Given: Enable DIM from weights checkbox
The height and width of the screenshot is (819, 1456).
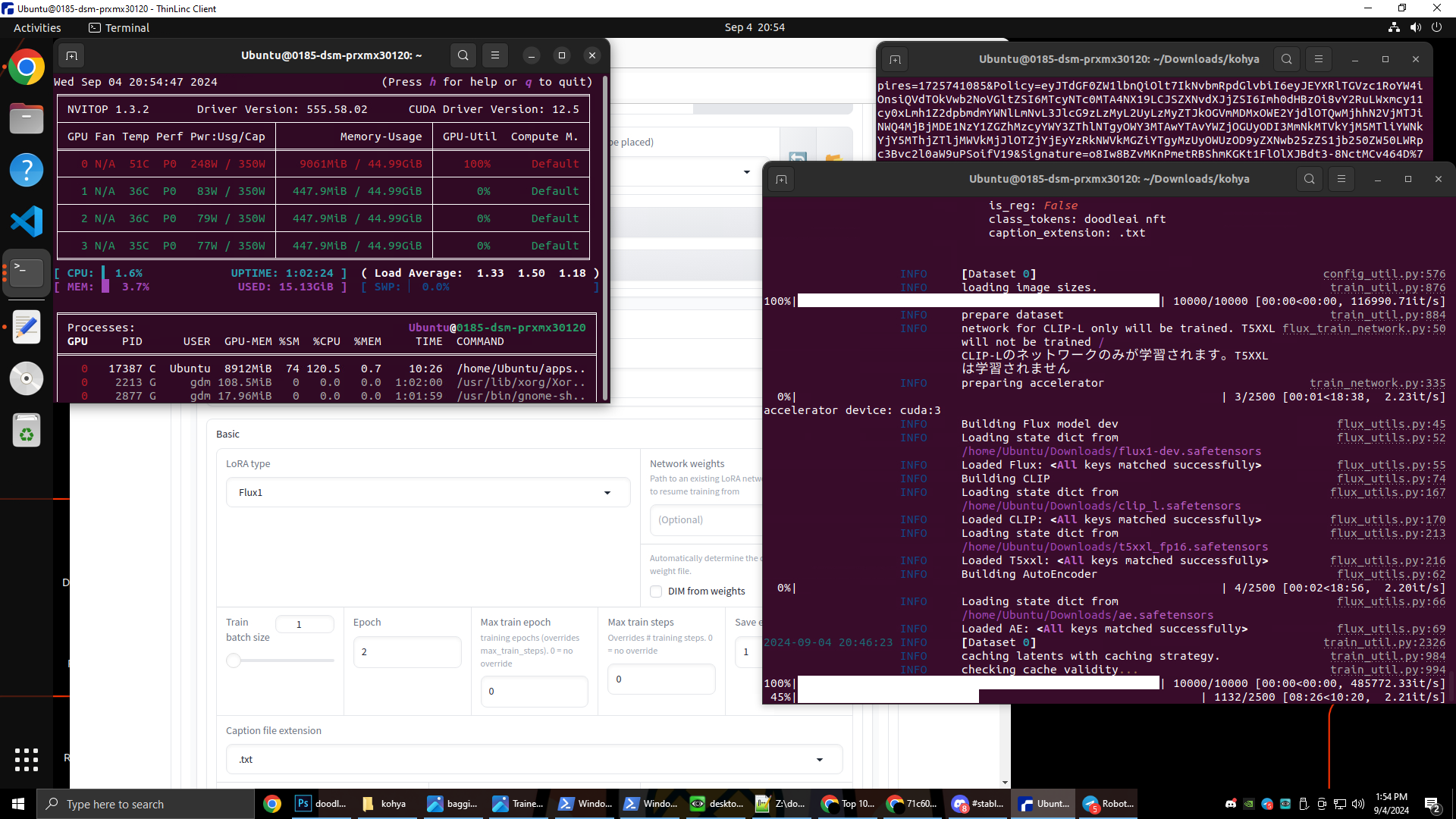Looking at the screenshot, I should coord(656,591).
